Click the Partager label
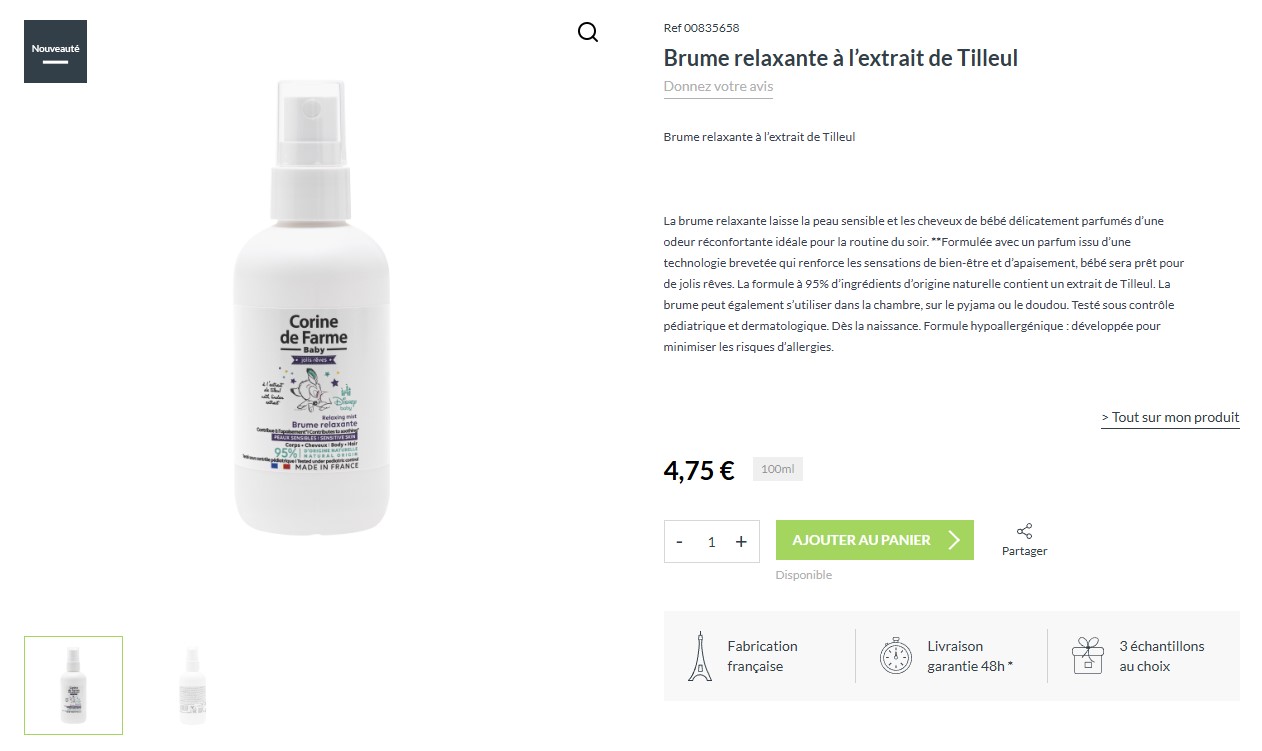1262x751 pixels. (1024, 551)
